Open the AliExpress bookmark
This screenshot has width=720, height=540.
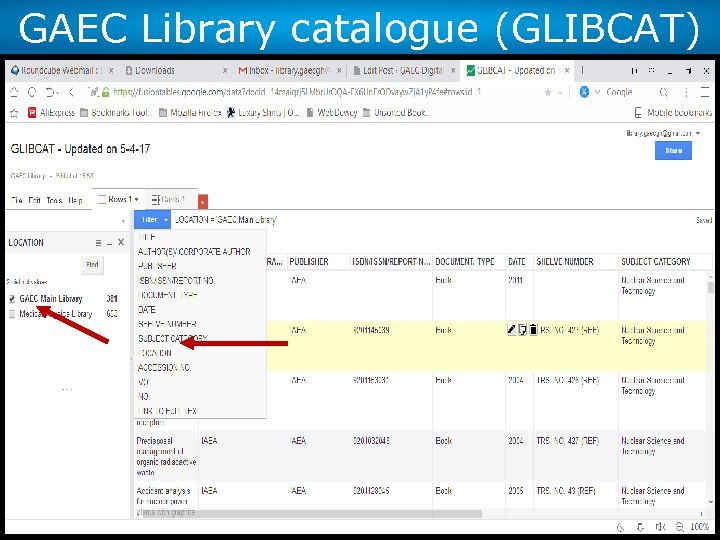coord(51,112)
